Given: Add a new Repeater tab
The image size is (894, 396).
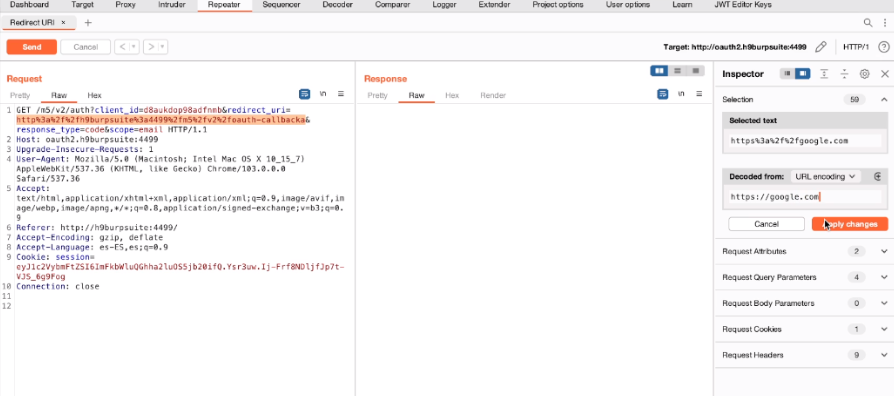Looking at the screenshot, I should (x=88, y=23).
